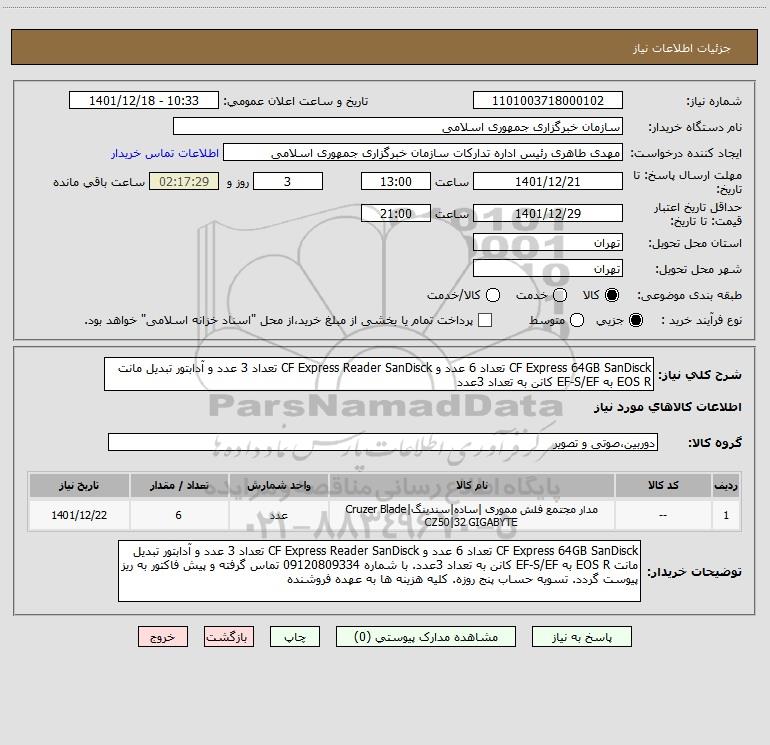Viewport: 770px width, 745px height.
Task: Click the نام کالا column header
Action: pos(471,486)
